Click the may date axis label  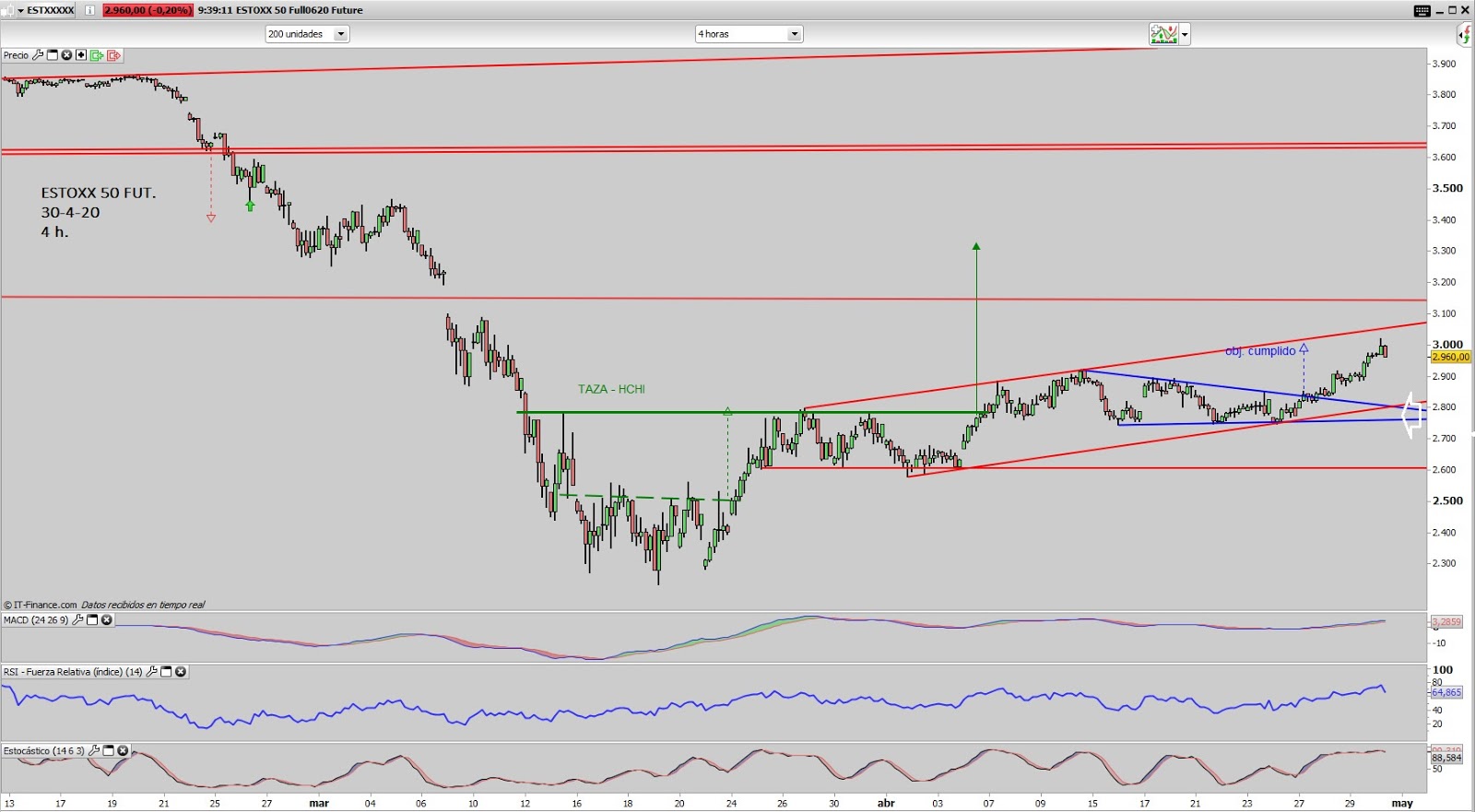pos(1402,803)
